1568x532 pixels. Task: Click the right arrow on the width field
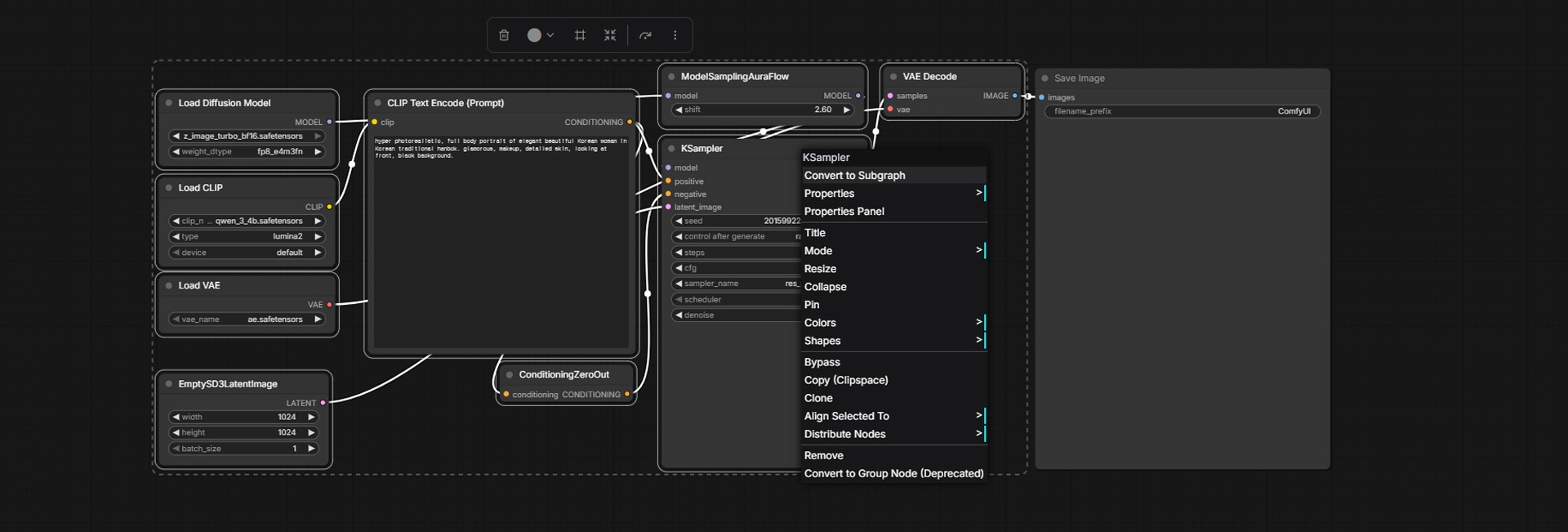point(311,417)
